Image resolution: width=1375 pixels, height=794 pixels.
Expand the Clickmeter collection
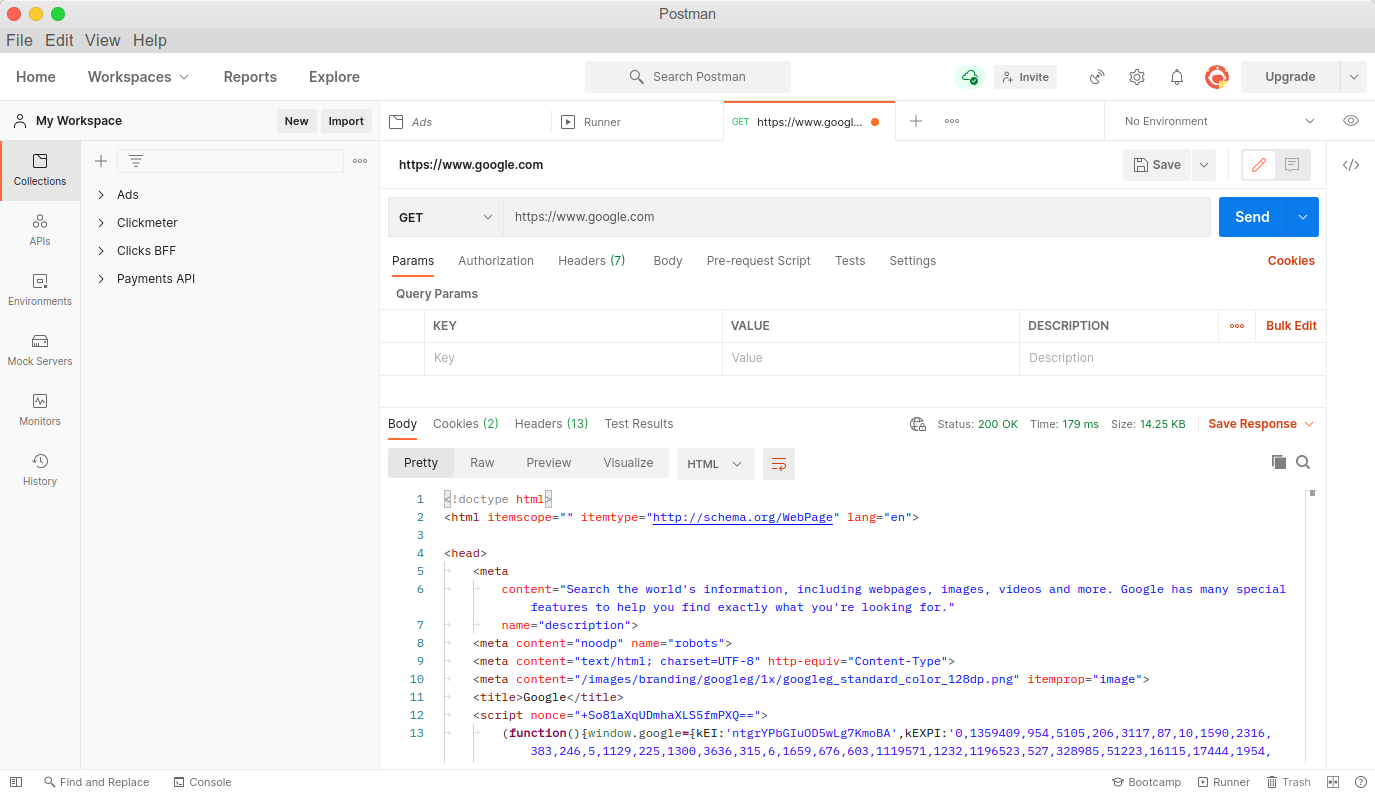(101, 223)
